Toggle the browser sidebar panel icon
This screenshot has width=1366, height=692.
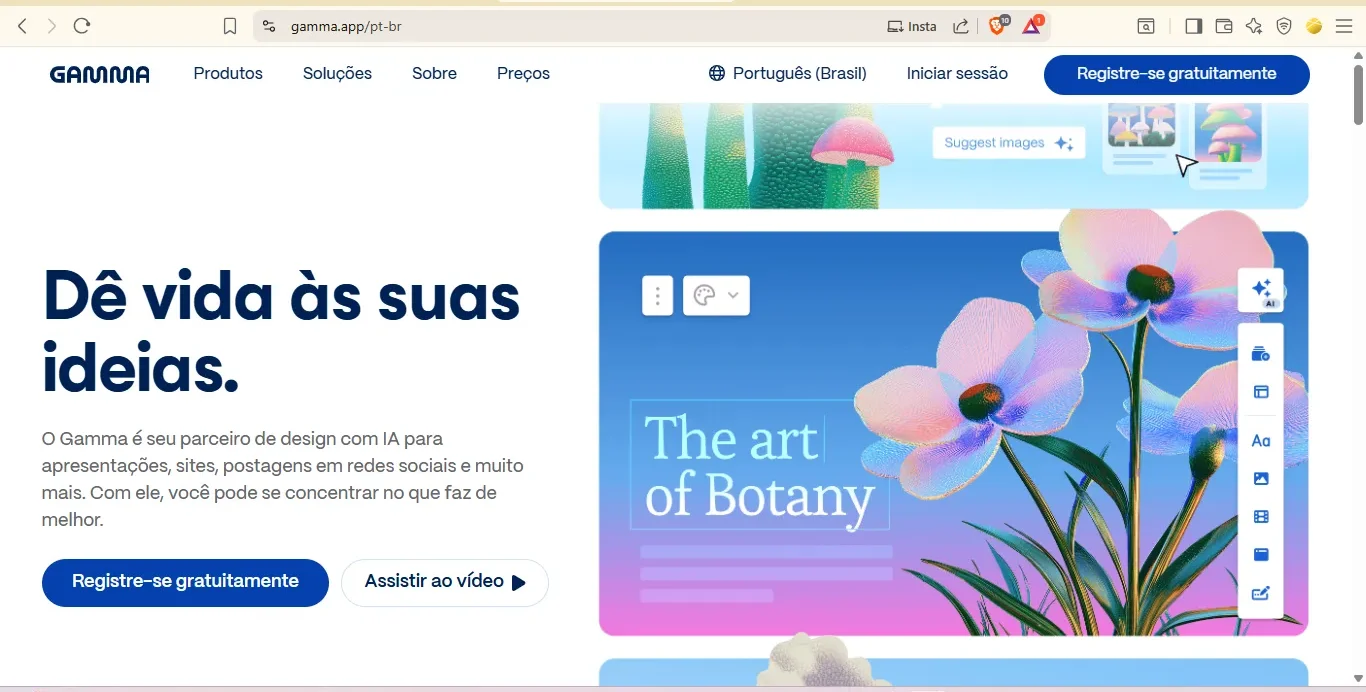point(1193,27)
